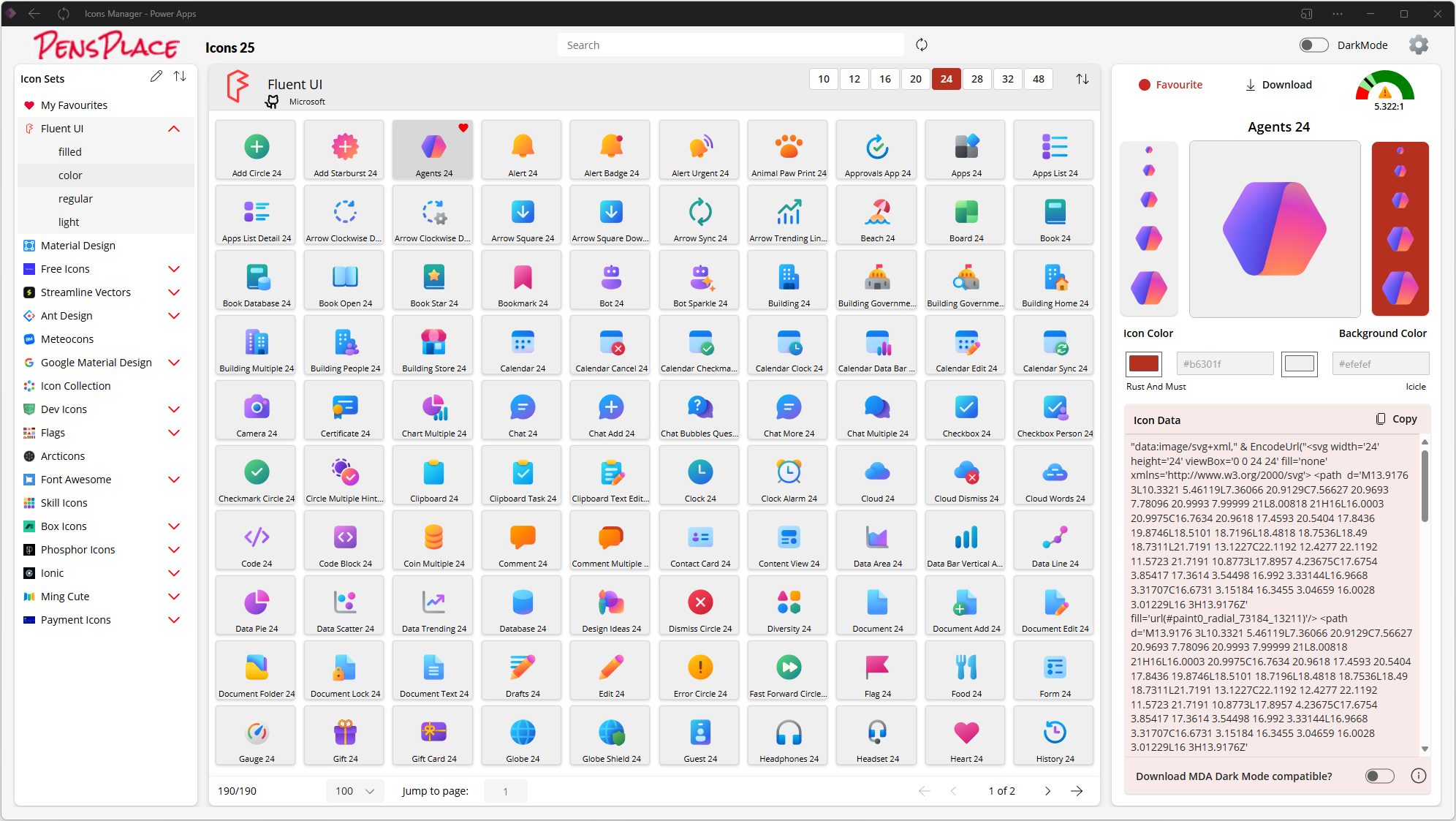Image resolution: width=1456 pixels, height=821 pixels.
Task: Select the Calendar Cancel 24 icon
Action: click(x=612, y=345)
